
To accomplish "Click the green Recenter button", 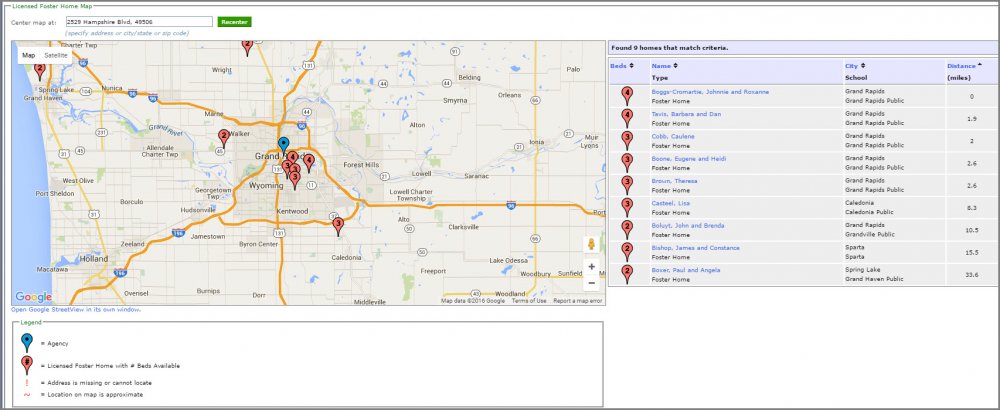I will 234,22.
